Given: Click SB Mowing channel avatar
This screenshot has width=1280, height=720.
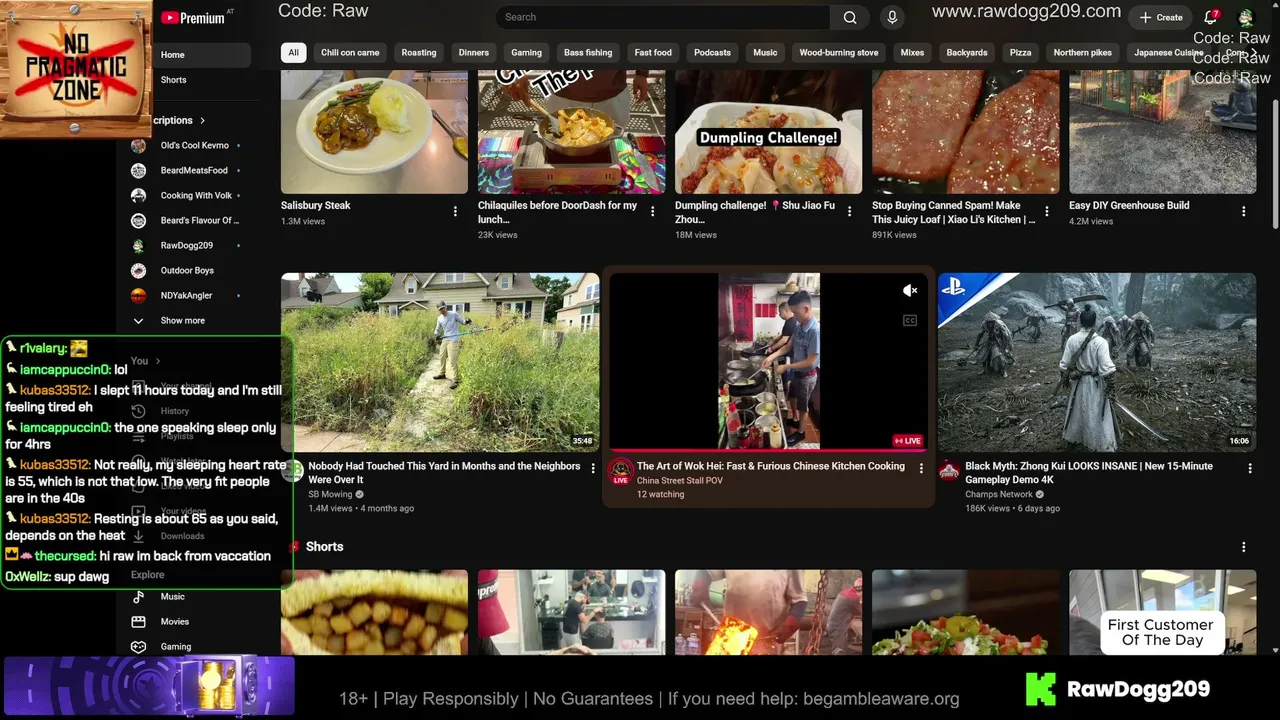Looking at the screenshot, I should 292,471.
